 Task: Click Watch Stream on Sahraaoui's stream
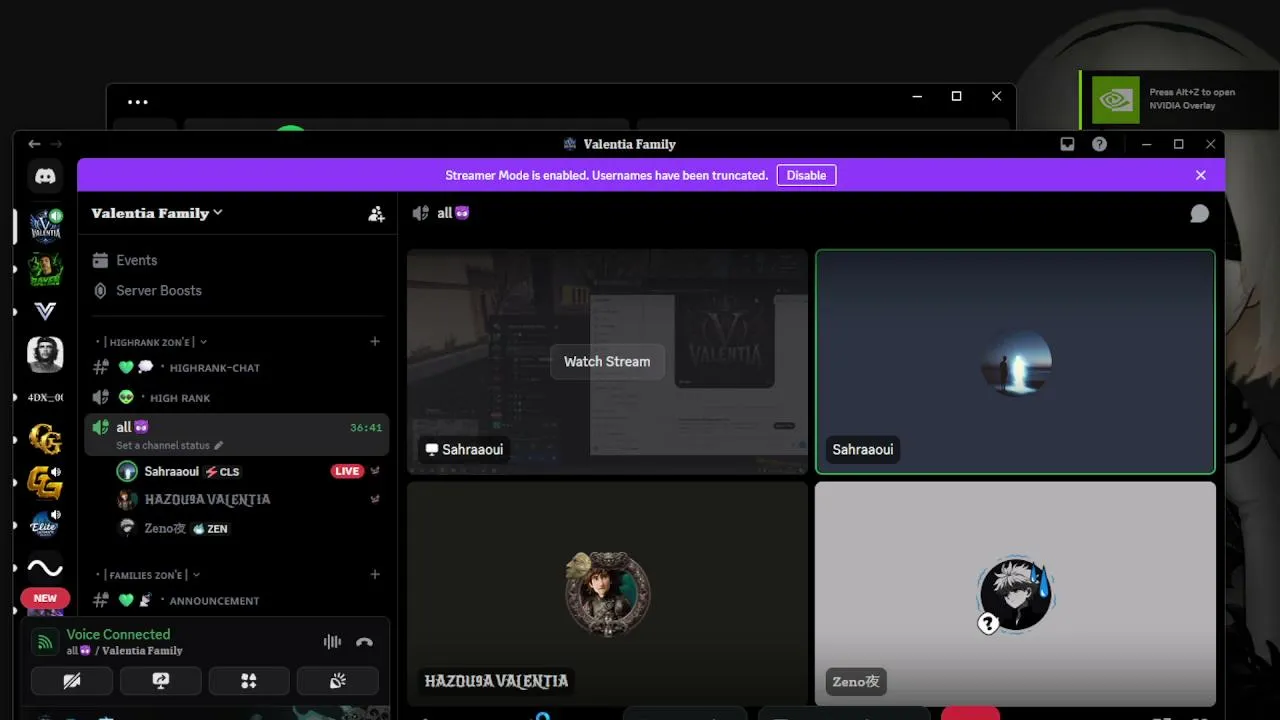point(607,361)
